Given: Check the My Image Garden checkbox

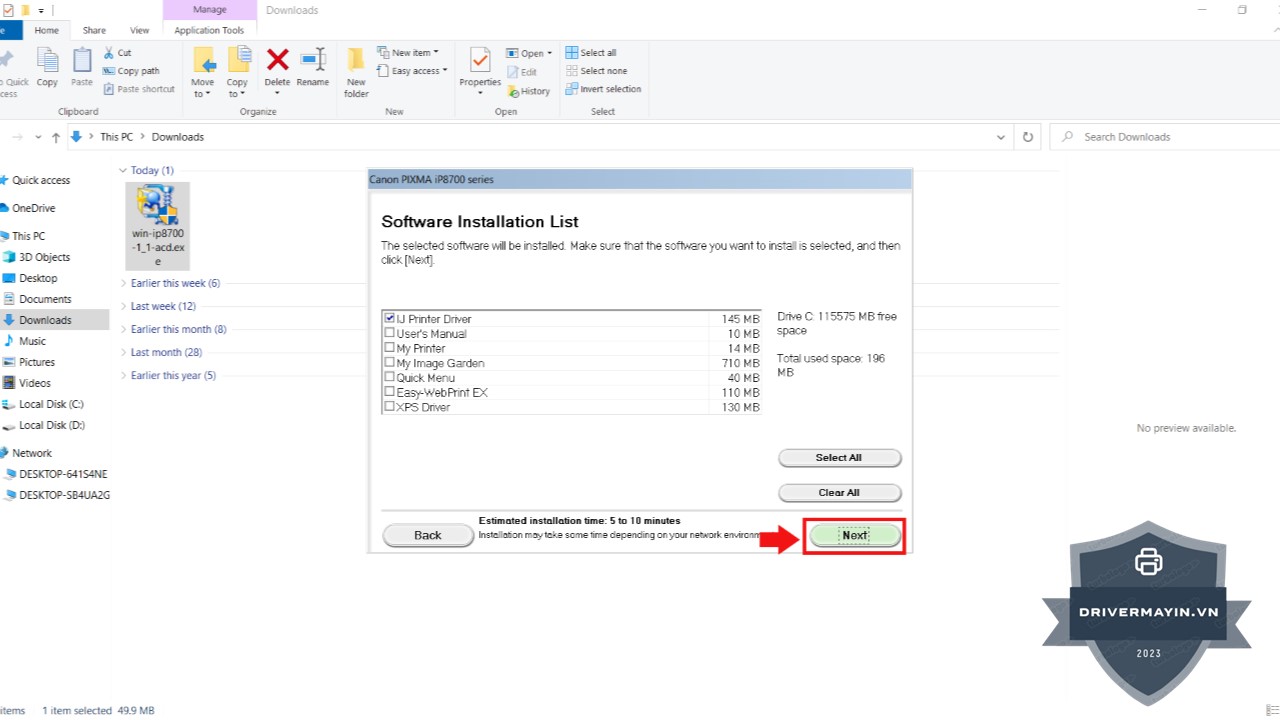Looking at the screenshot, I should pyautogui.click(x=390, y=363).
